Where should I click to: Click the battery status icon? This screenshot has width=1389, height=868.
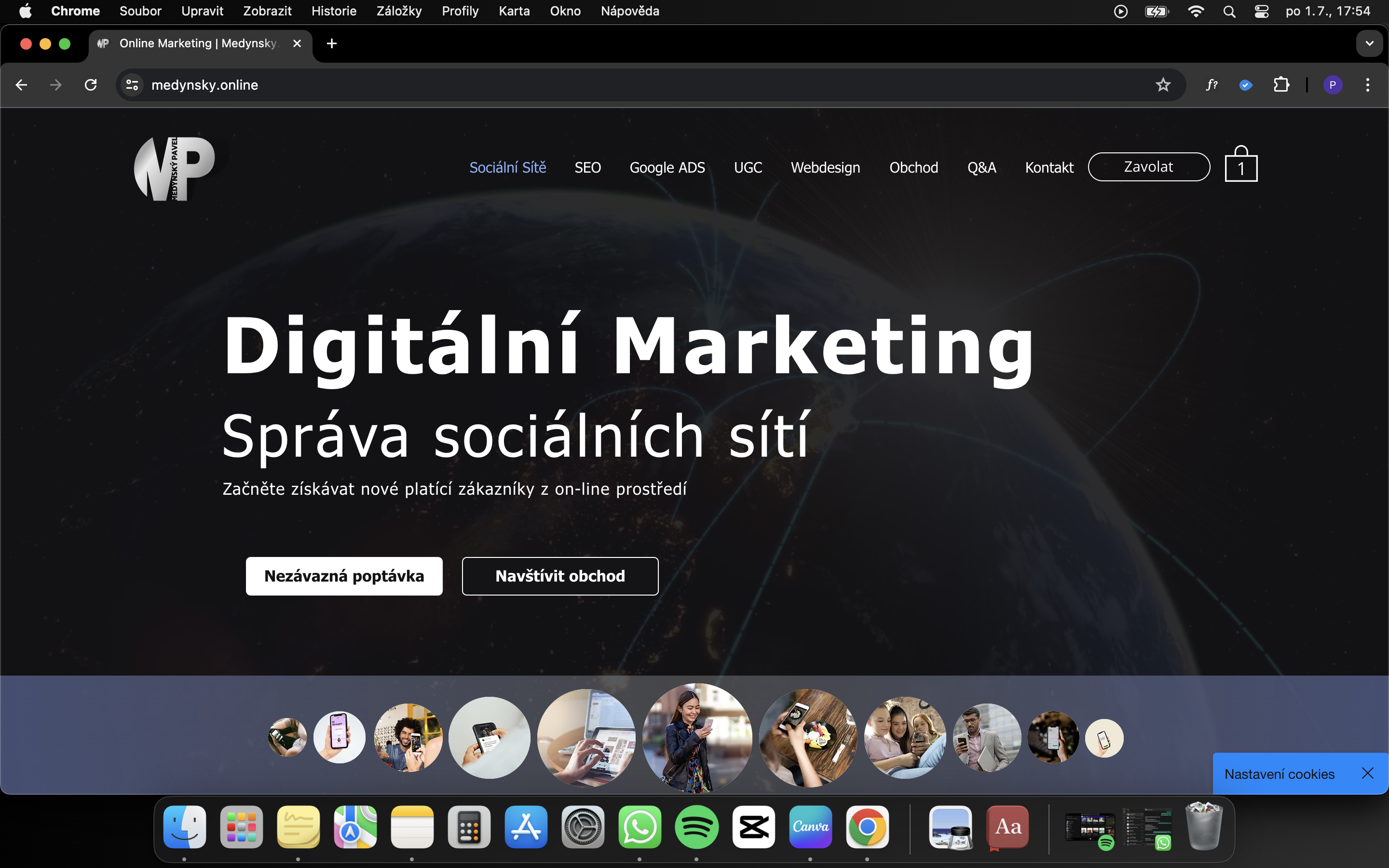coord(1157,12)
